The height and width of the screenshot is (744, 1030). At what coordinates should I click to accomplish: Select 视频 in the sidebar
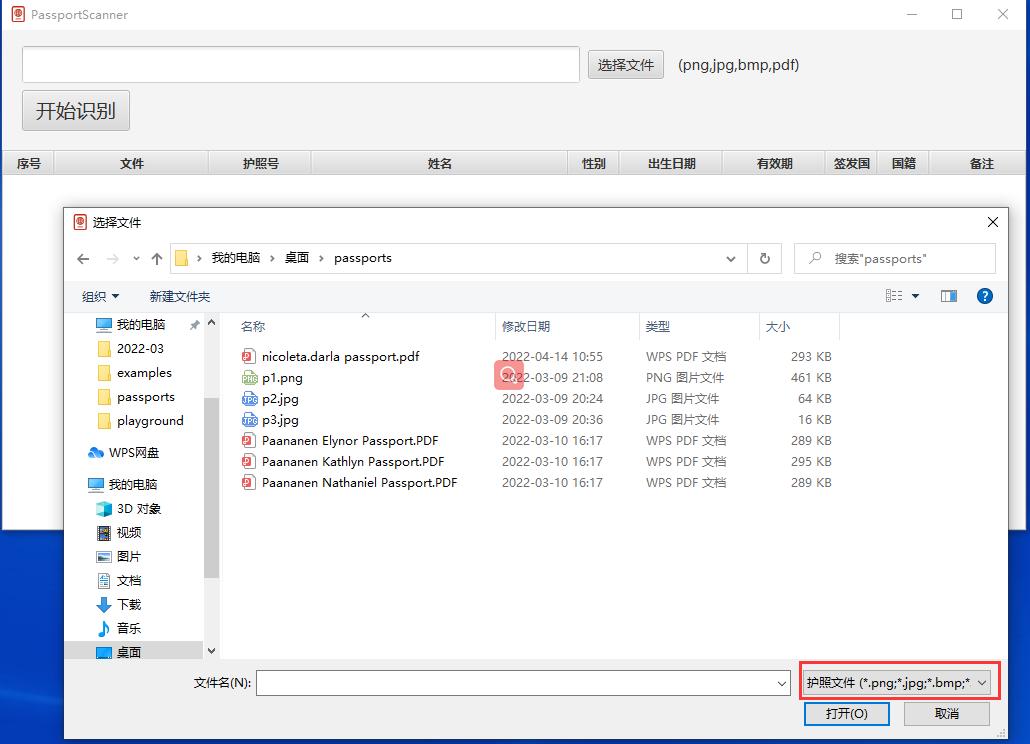click(x=129, y=533)
